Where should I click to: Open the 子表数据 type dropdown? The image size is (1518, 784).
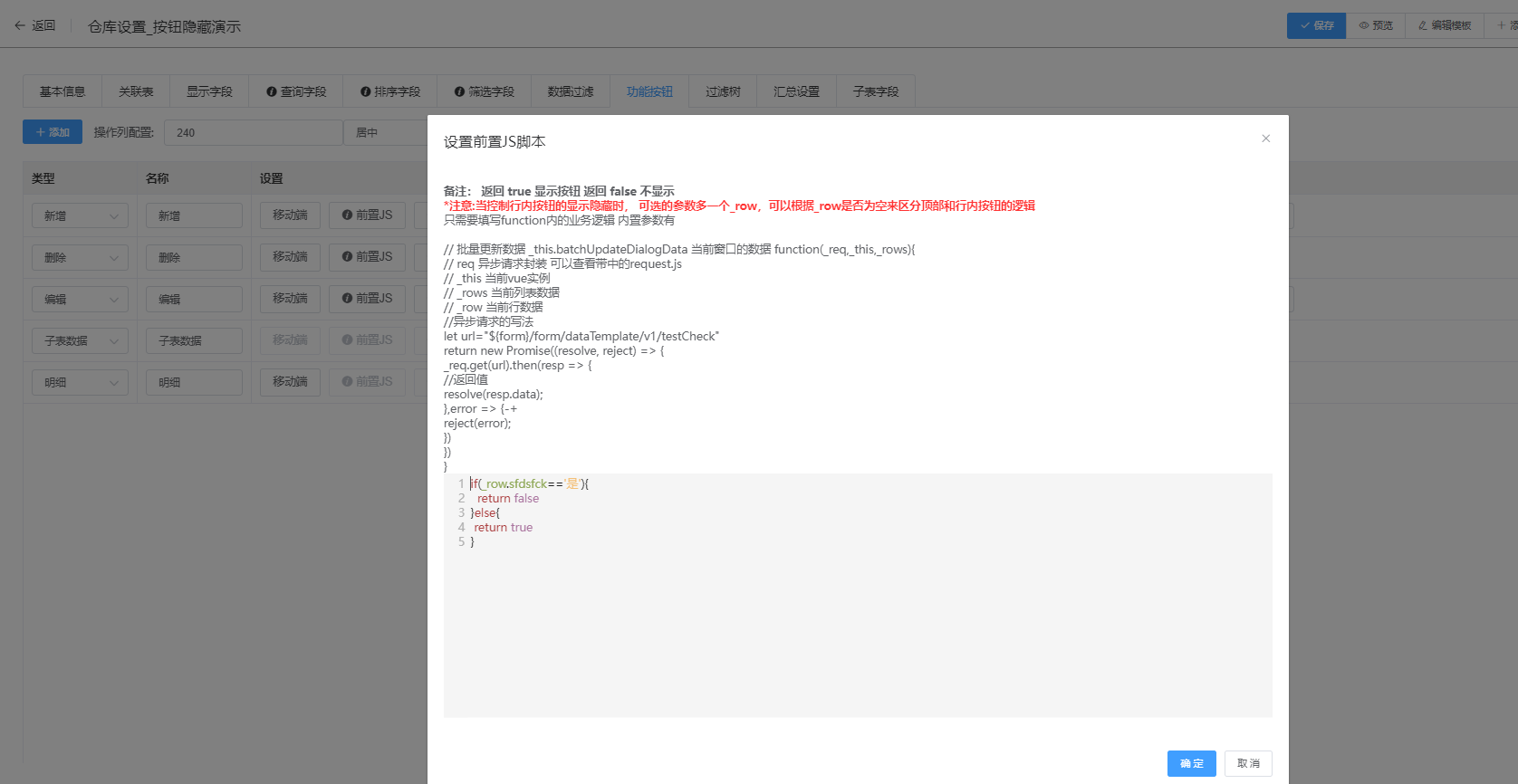pyautogui.click(x=114, y=341)
